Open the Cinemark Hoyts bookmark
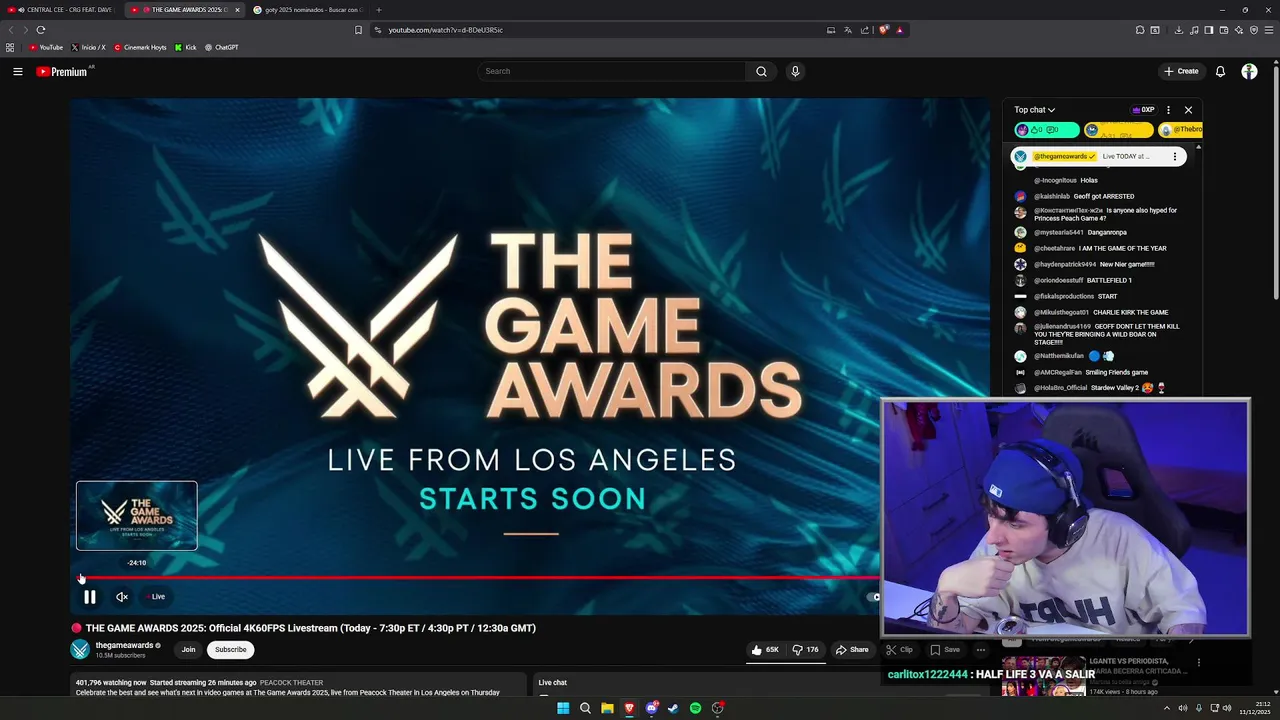The width and height of the screenshot is (1280, 720). 140,47
